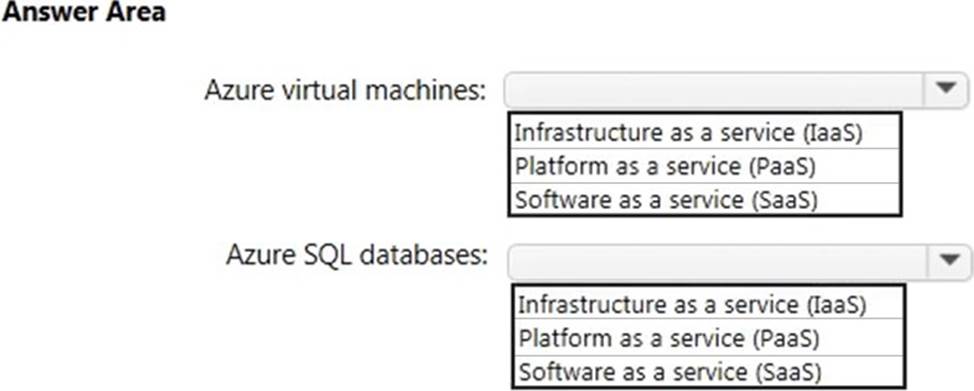Viewport: 974px width, 391px height.
Task: Click the Azure SQL databases dropdown arrow
Action: (x=947, y=262)
